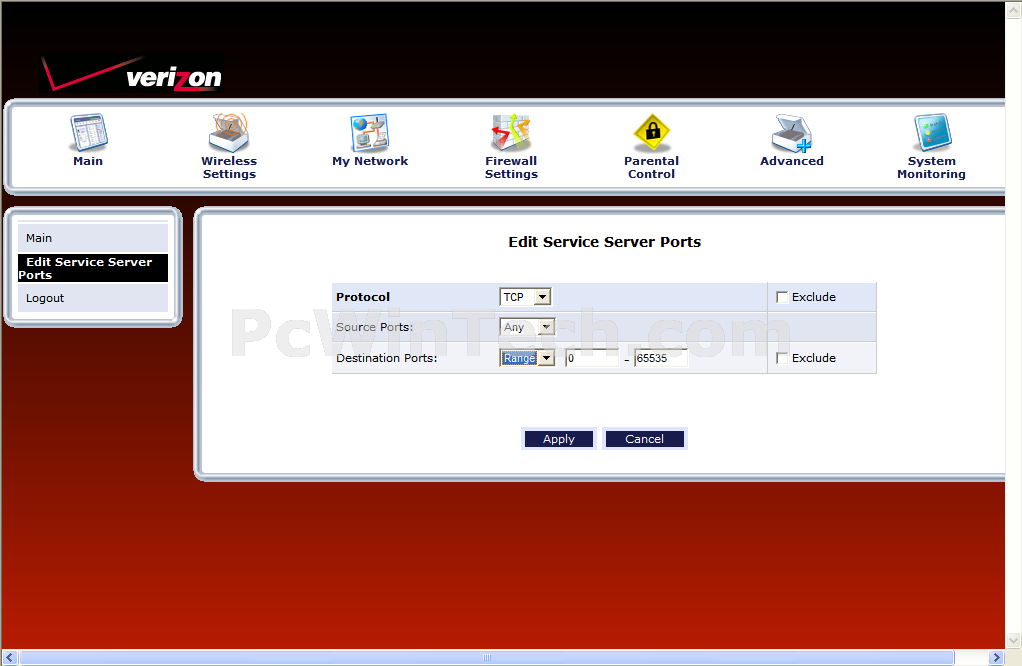Select Edit Service Server Ports sidebar item

(93, 268)
